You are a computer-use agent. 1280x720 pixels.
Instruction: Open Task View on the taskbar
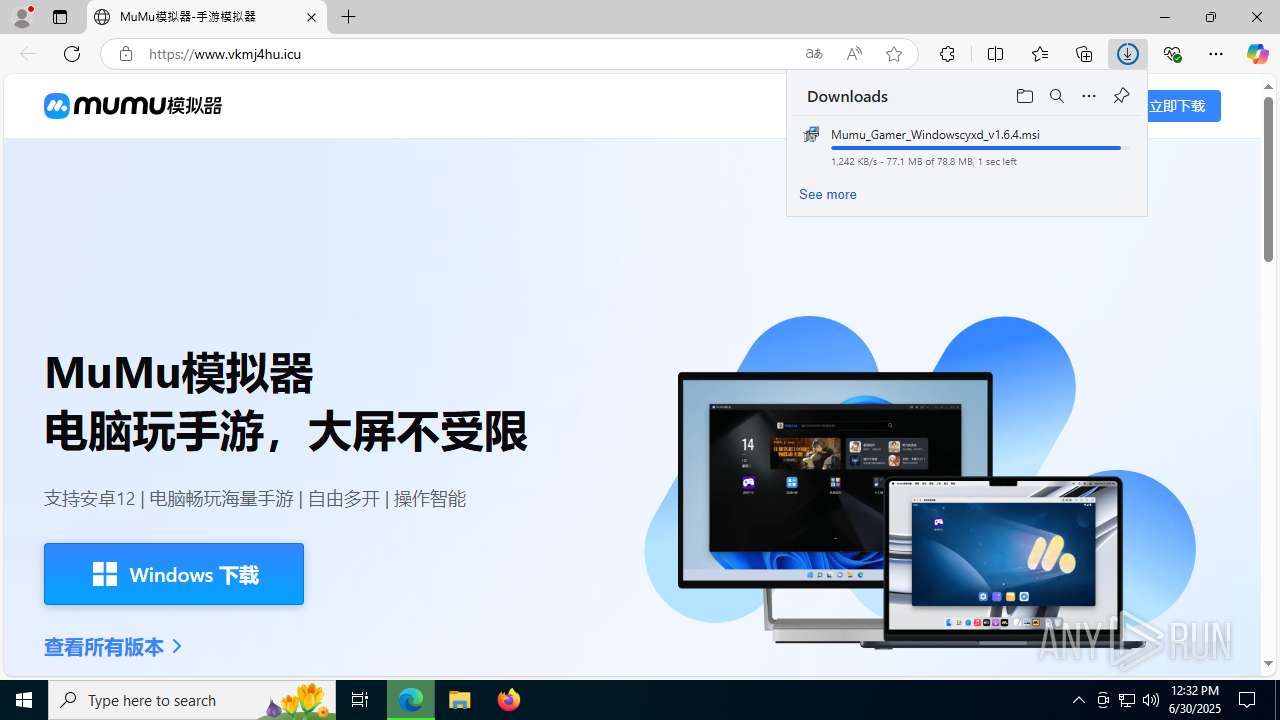[x=360, y=700]
